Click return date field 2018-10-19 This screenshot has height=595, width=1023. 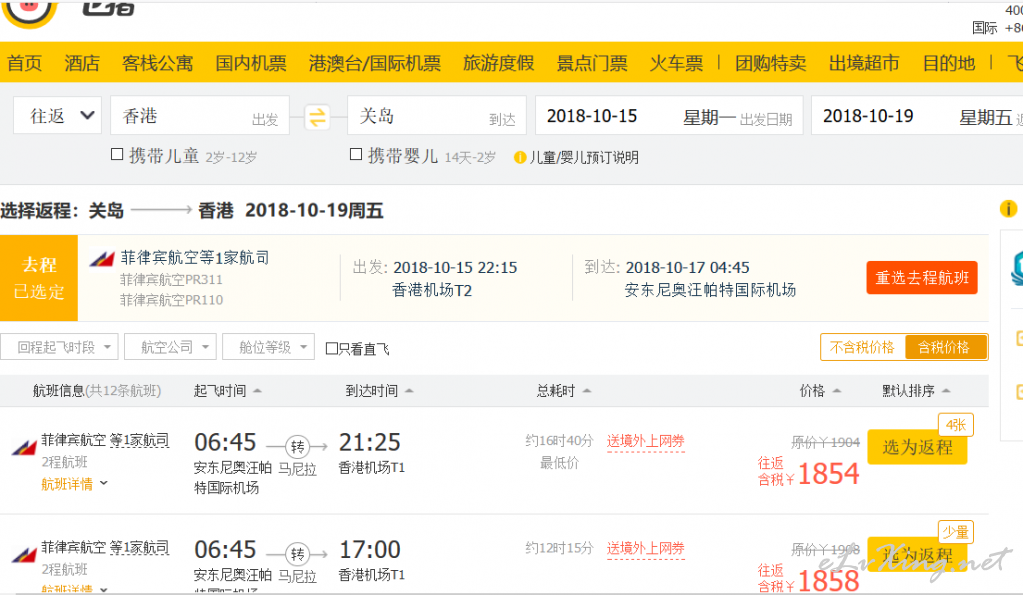point(917,115)
